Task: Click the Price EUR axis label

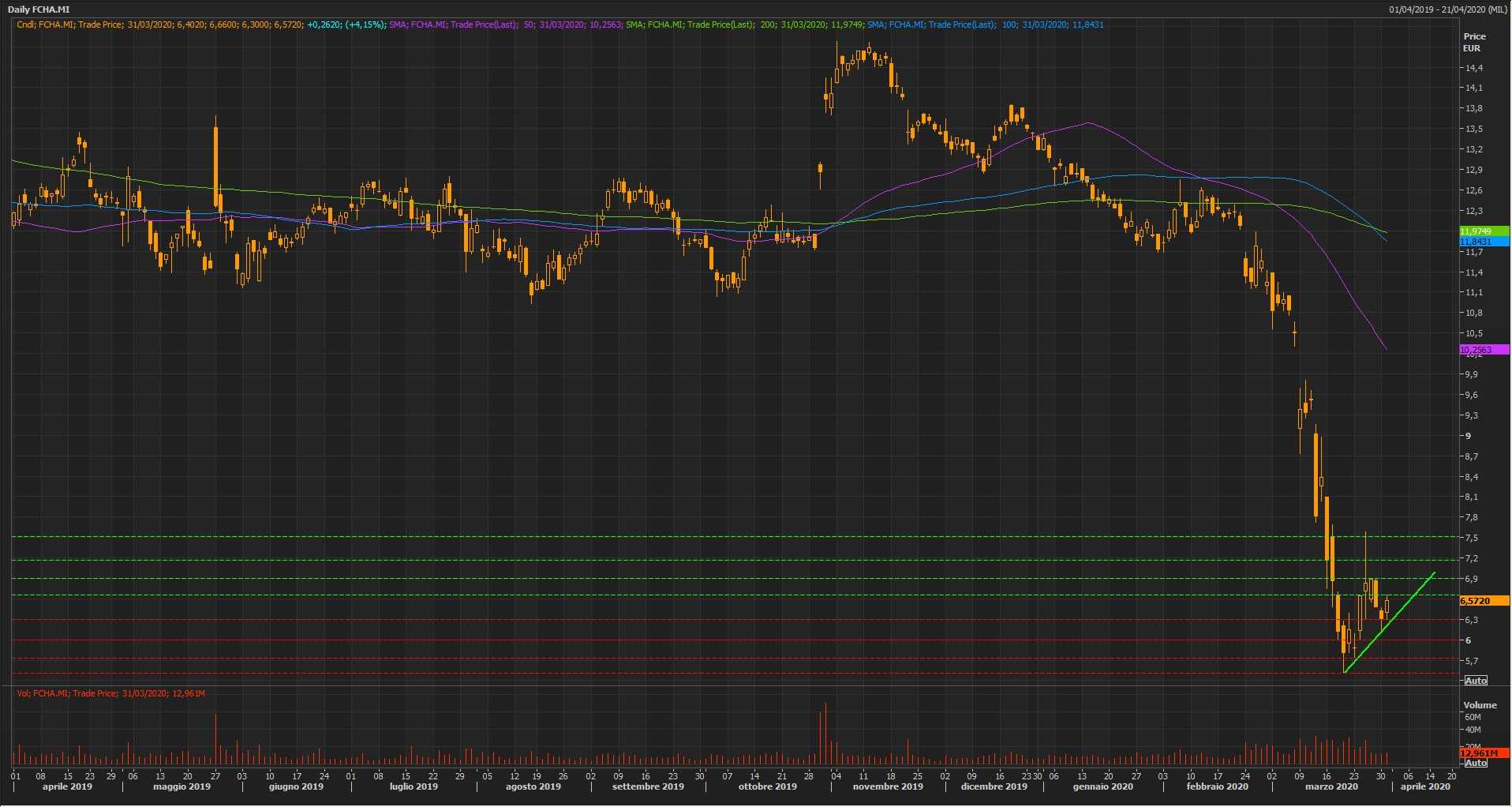Action: click(1473, 42)
